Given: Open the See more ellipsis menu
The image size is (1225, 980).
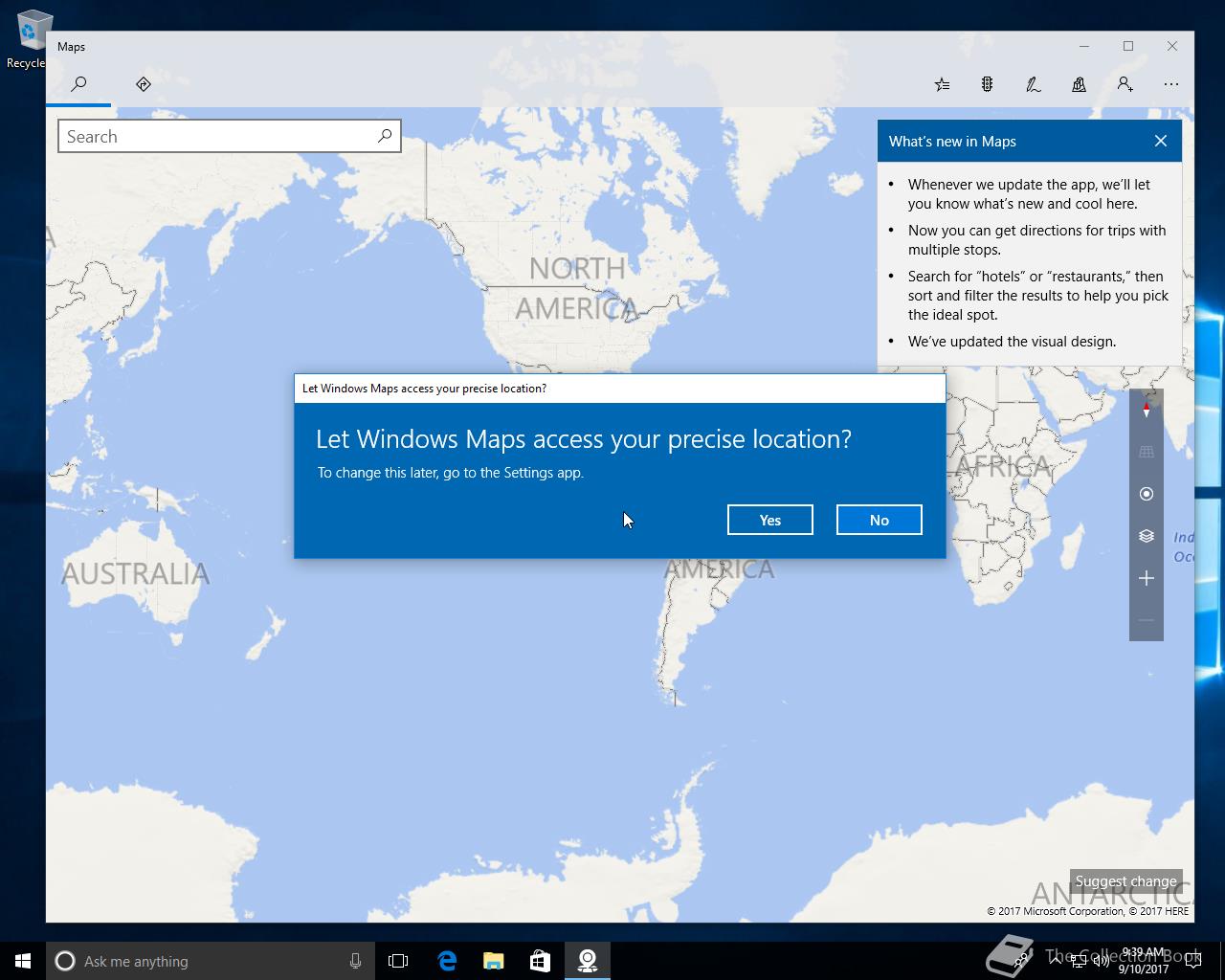Looking at the screenshot, I should pyautogui.click(x=1171, y=84).
